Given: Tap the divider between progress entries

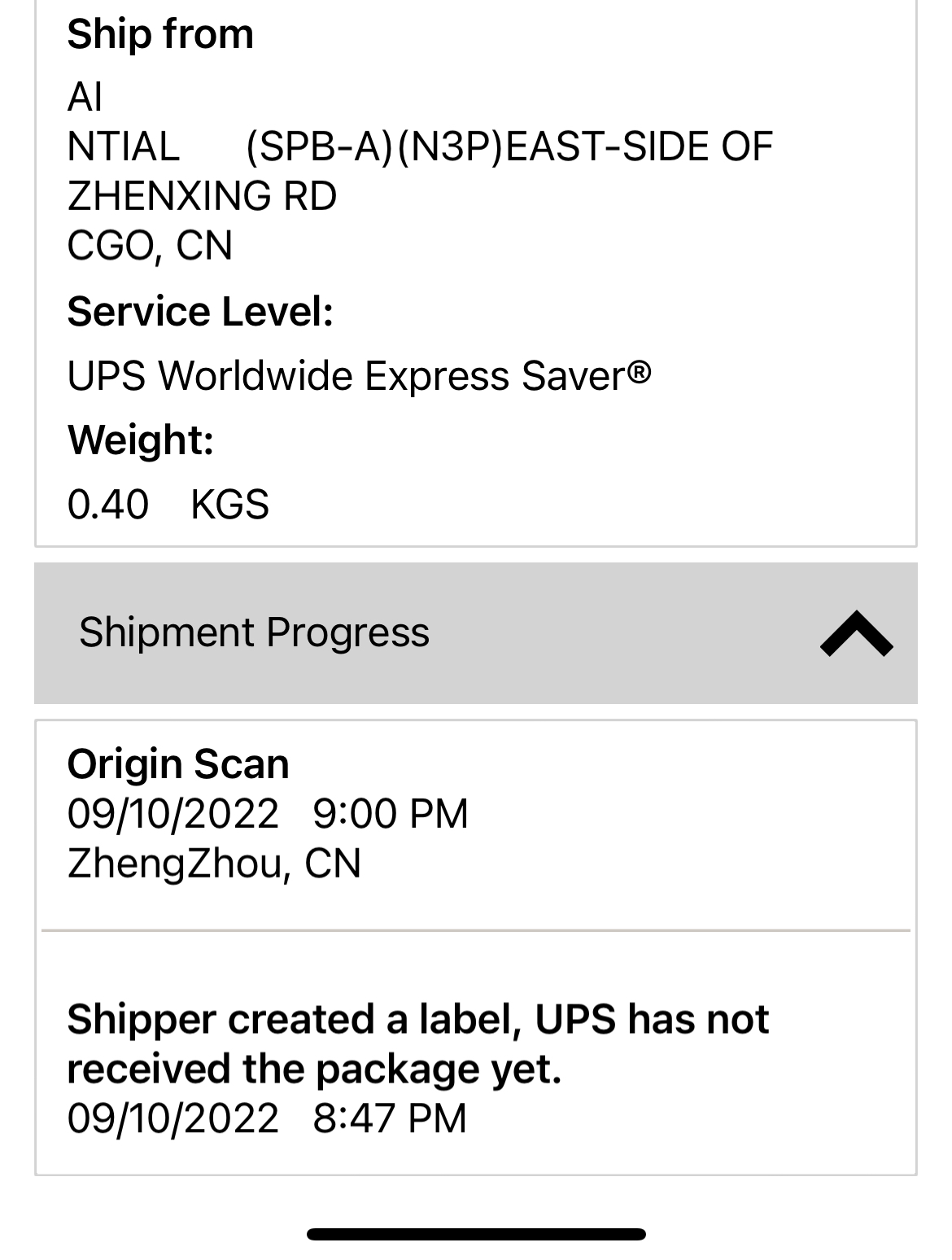Looking at the screenshot, I should click(476, 930).
